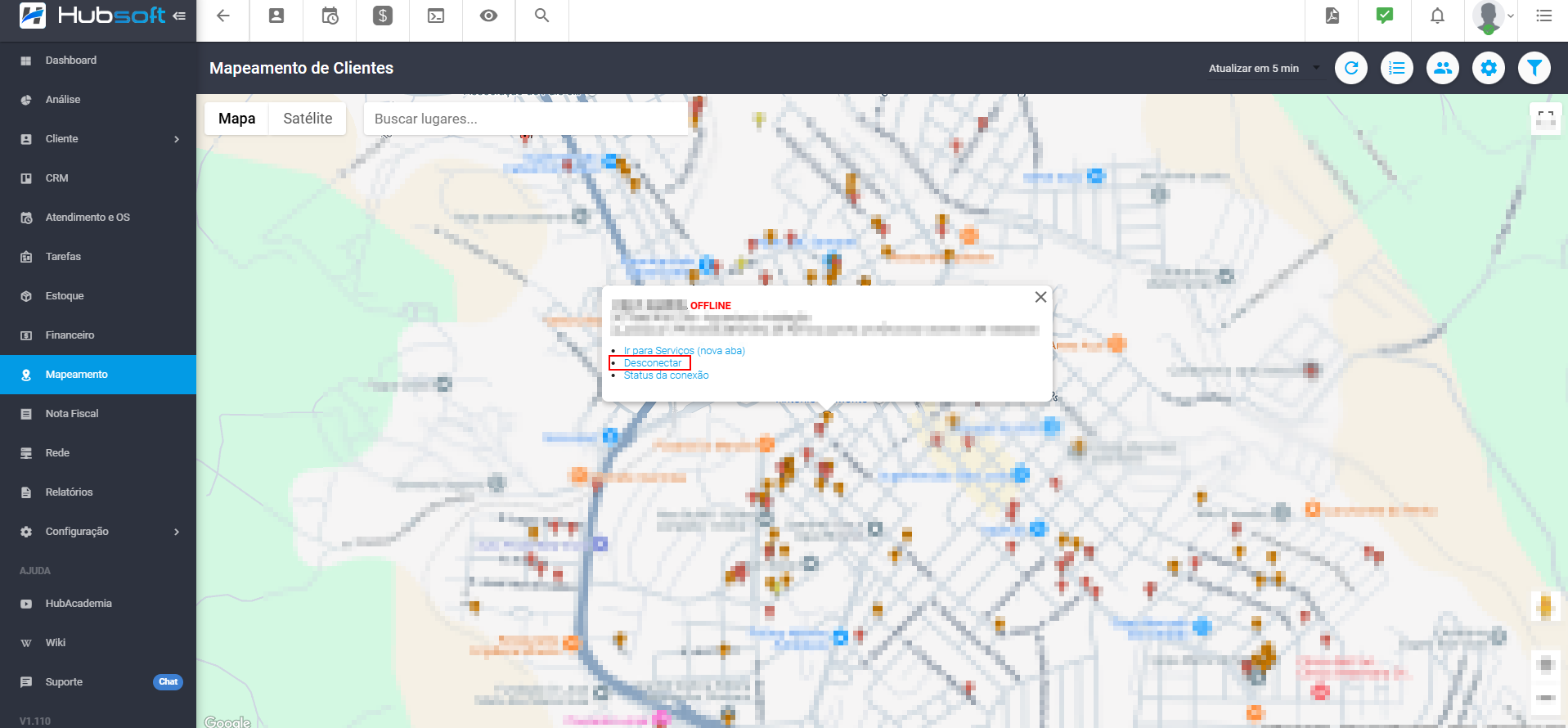Click the red OFFLINE status label

pyautogui.click(x=711, y=306)
